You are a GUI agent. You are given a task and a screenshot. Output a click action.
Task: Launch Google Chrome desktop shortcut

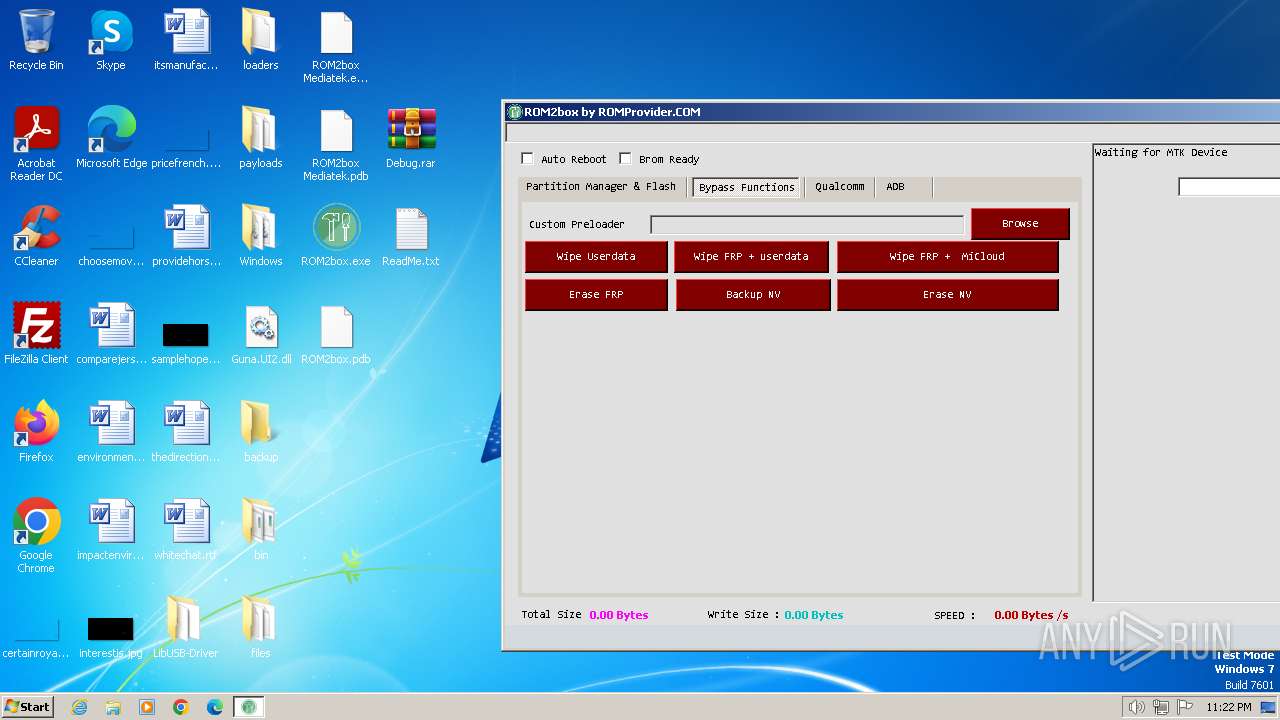pyautogui.click(x=36, y=536)
